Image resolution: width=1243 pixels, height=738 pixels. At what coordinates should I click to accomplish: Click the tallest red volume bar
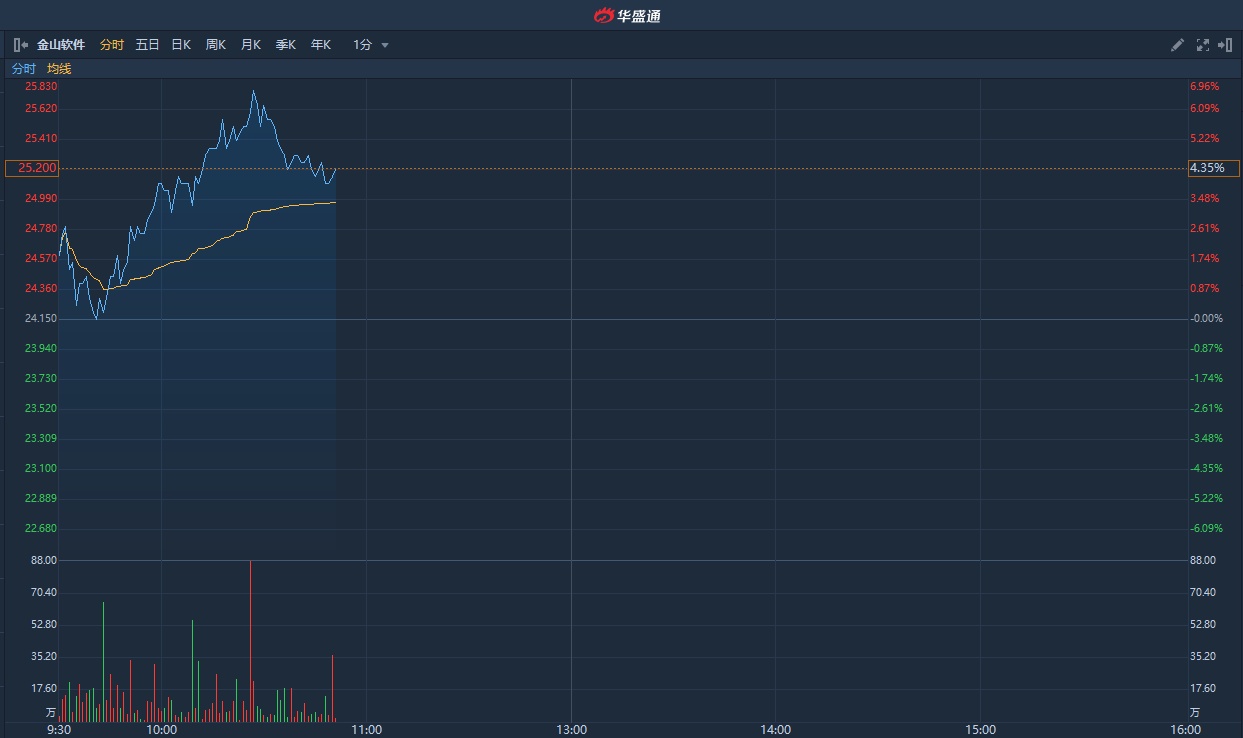(x=250, y=640)
